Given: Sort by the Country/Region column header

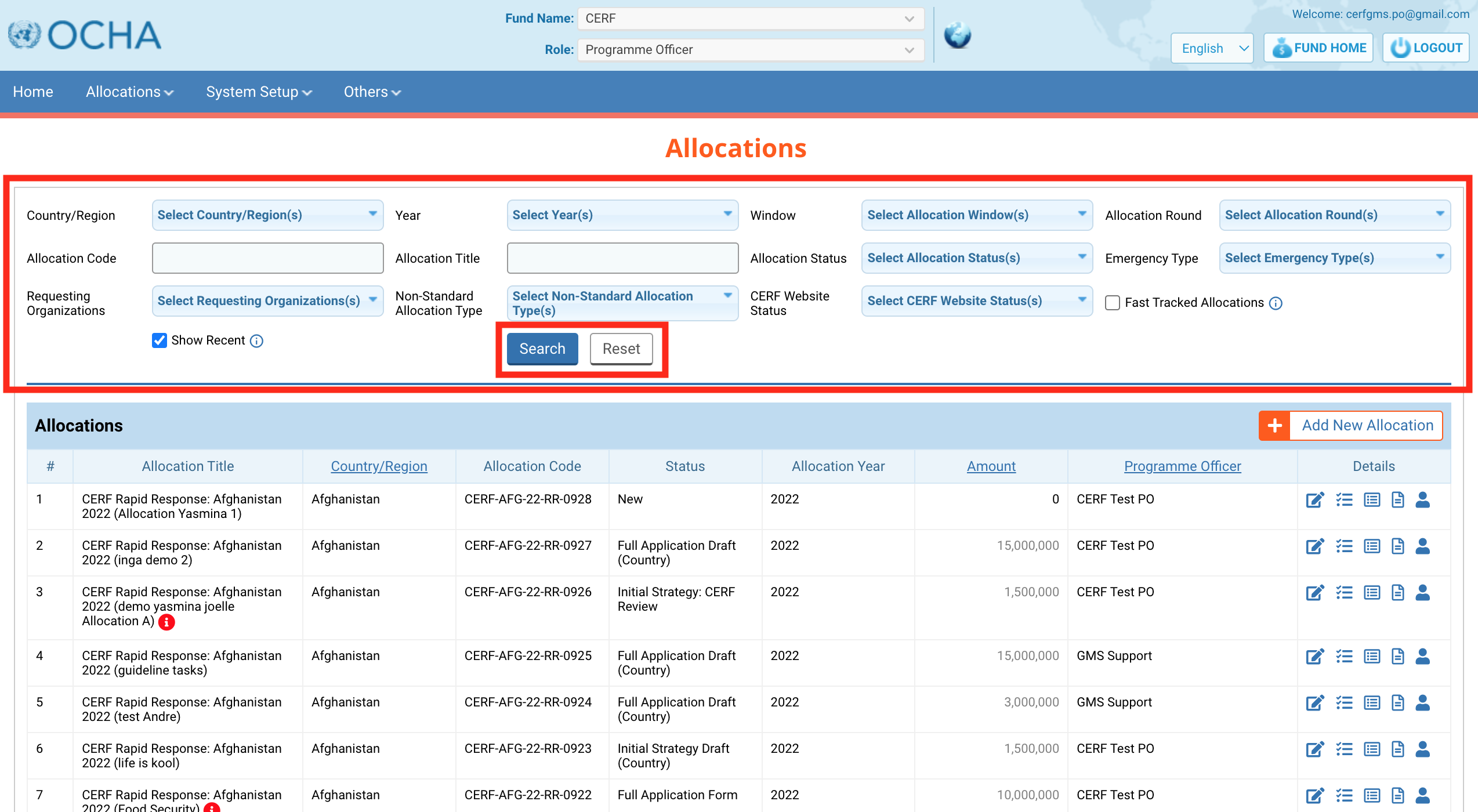Looking at the screenshot, I should point(379,466).
